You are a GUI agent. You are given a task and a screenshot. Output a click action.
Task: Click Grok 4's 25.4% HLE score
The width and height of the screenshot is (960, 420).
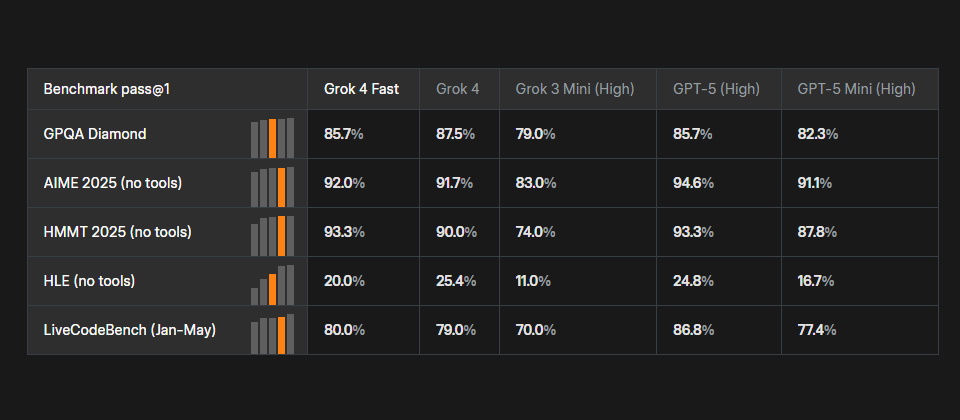tap(456, 281)
